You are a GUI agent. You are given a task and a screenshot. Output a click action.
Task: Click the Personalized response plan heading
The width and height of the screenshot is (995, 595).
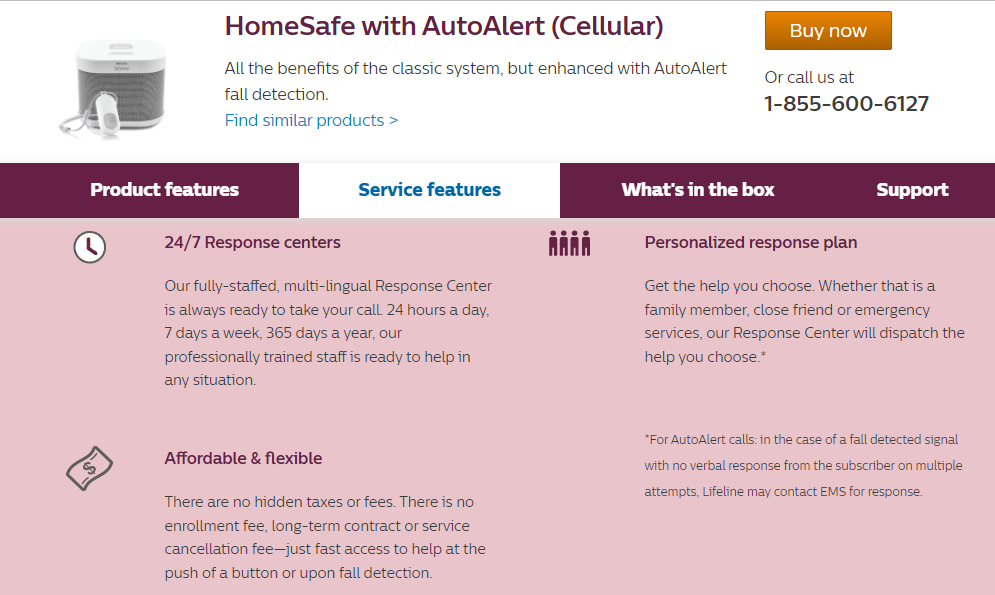tap(751, 242)
